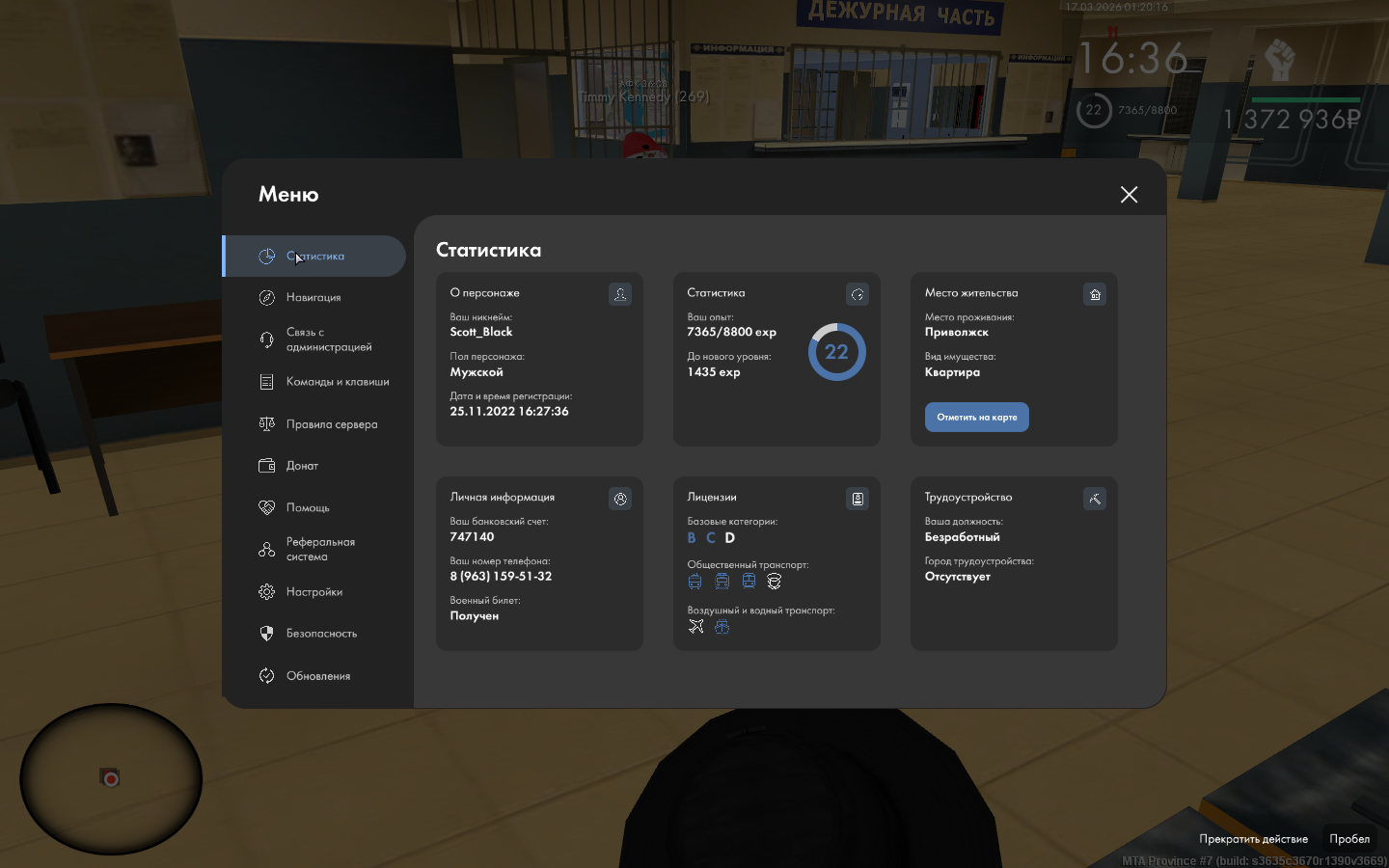Click the license badge icon in Лицензии card

(x=858, y=499)
